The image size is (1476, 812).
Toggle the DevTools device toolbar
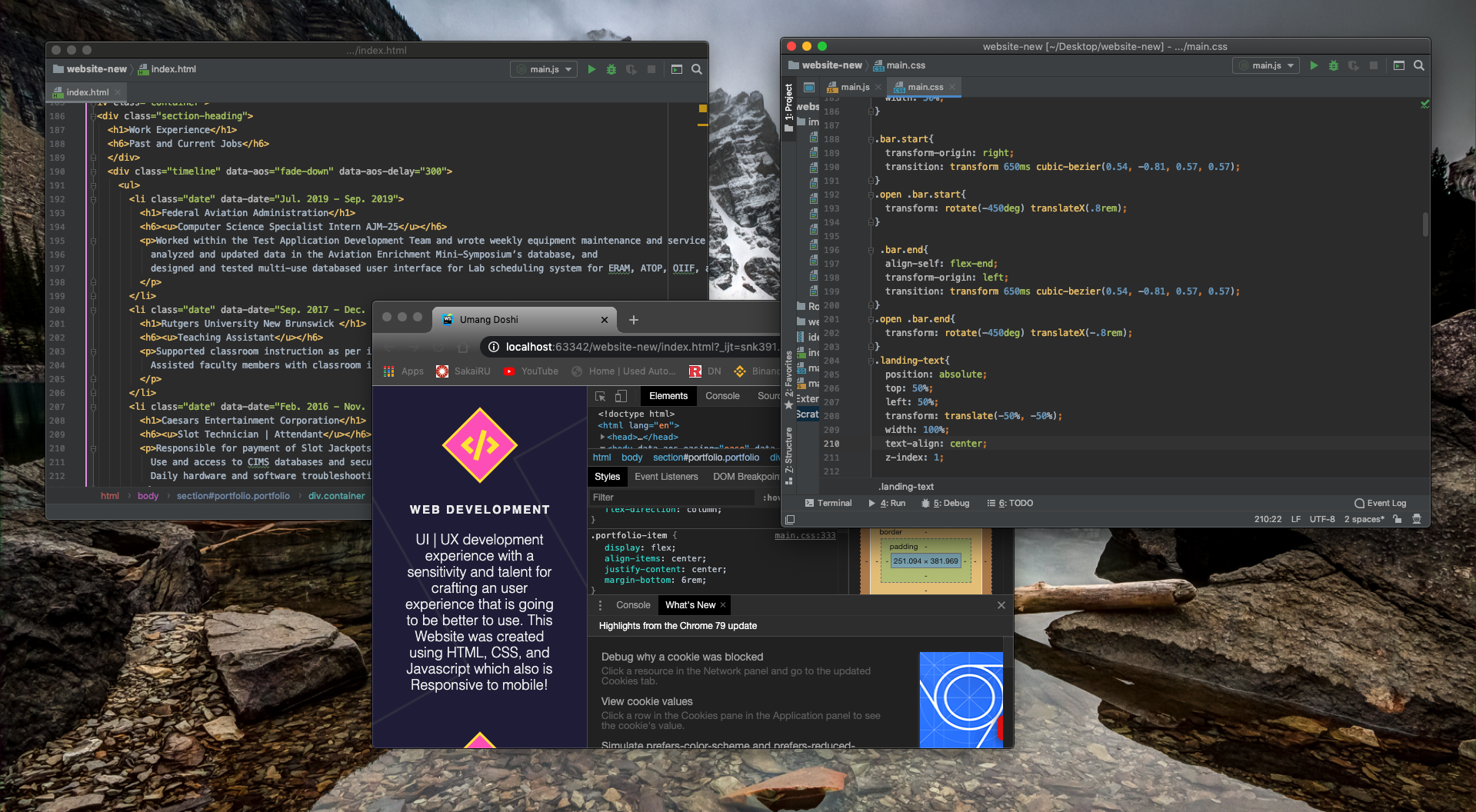click(x=621, y=396)
